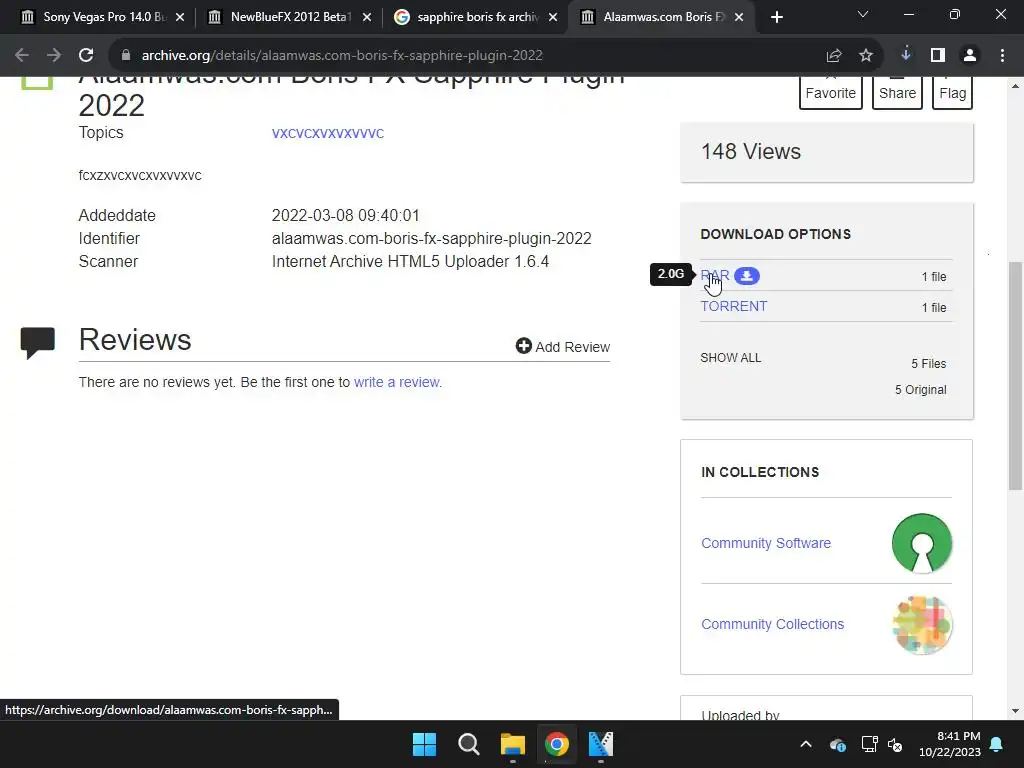Screen dimensions: 1024x768
Task: Open the video editor taskbar icon
Action: pyautogui.click(x=601, y=744)
